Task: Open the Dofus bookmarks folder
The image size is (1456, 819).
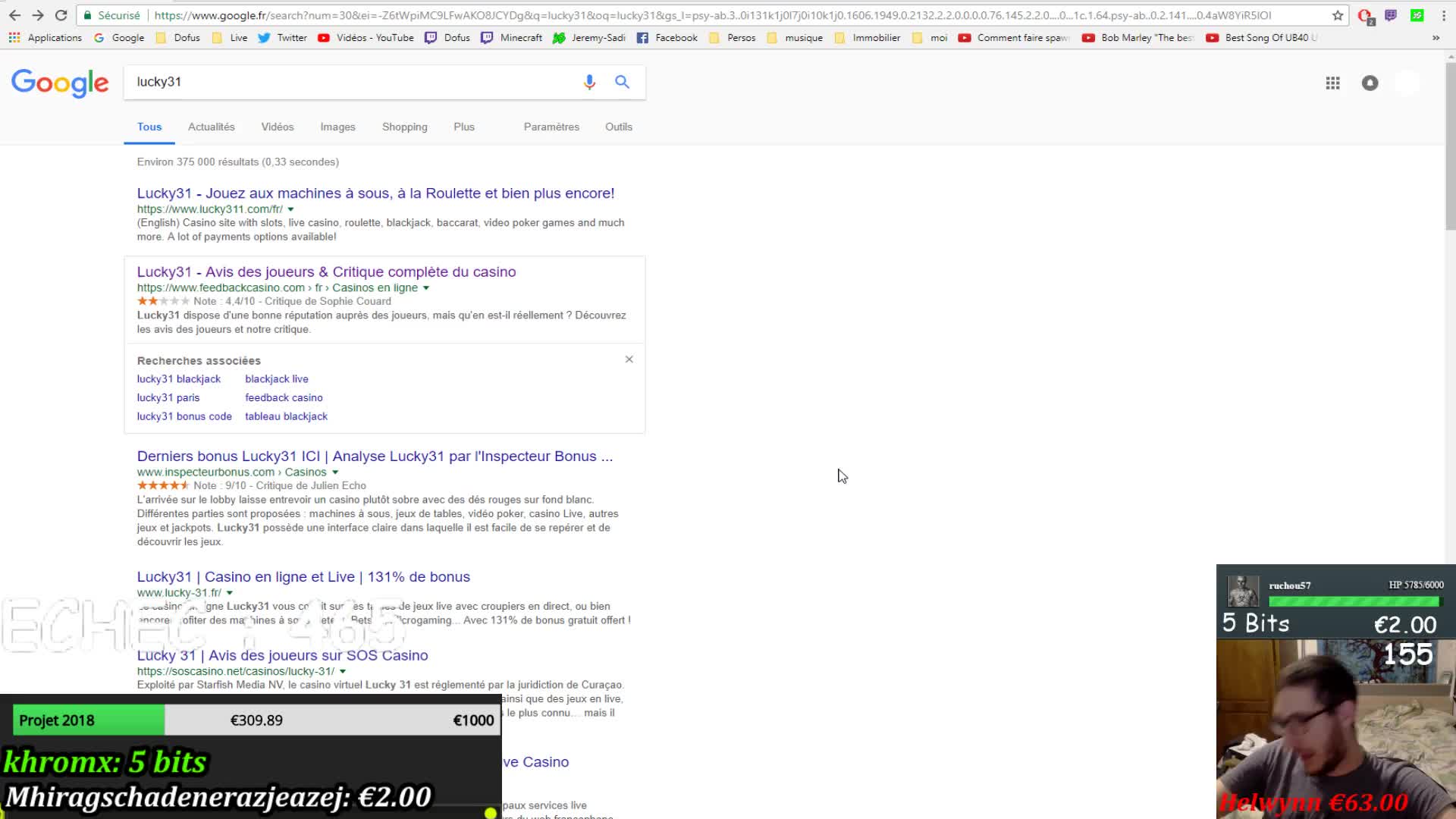Action: tap(177, 38)
